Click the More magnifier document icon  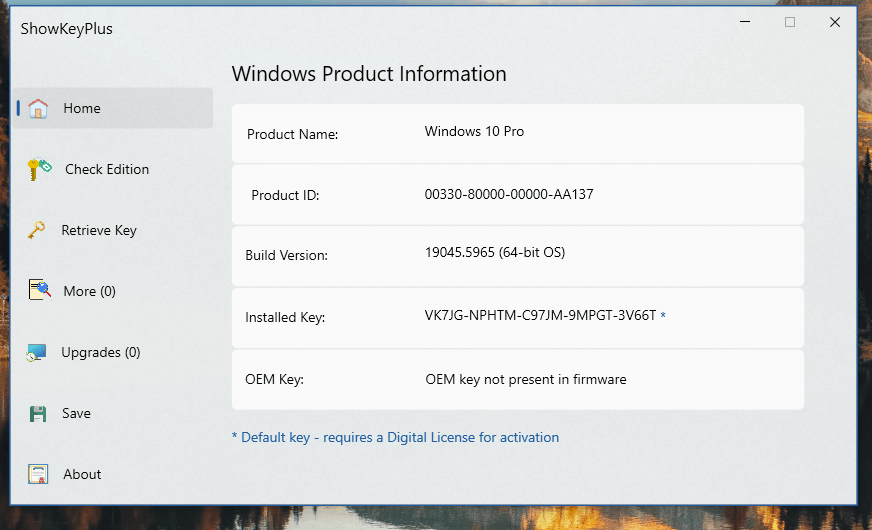(x=39, y=290)
